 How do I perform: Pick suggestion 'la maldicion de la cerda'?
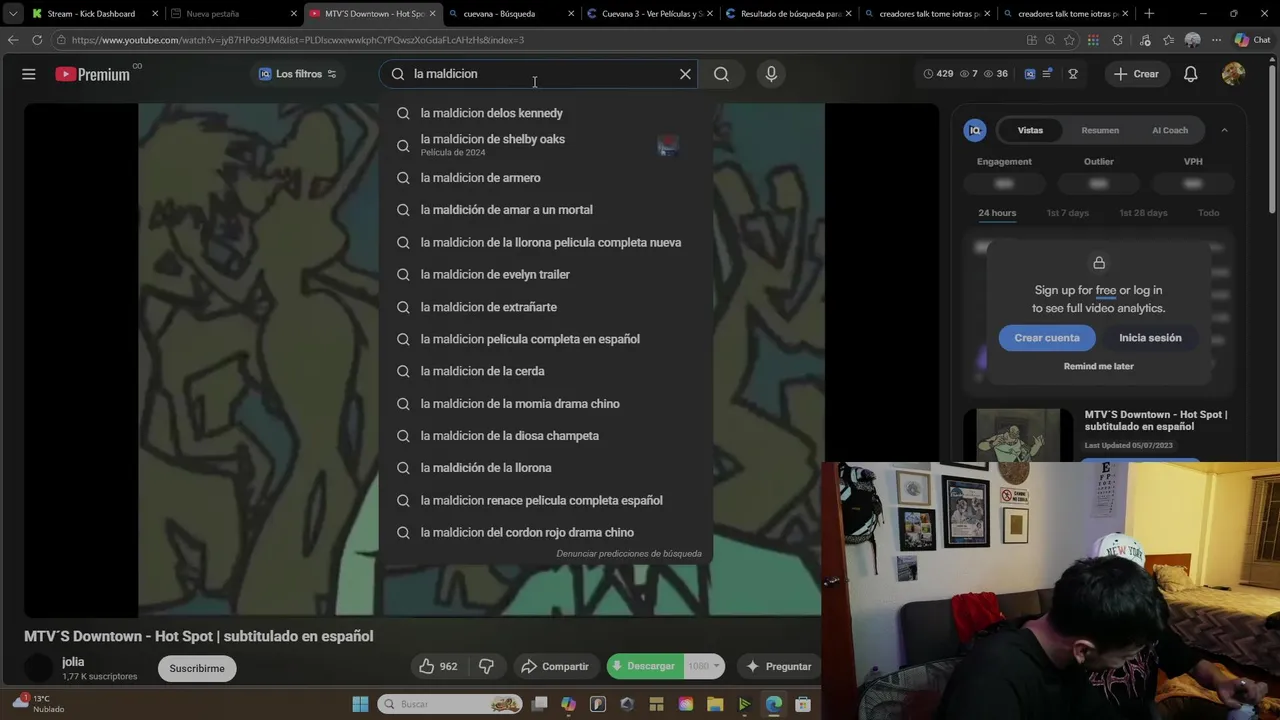546,371
